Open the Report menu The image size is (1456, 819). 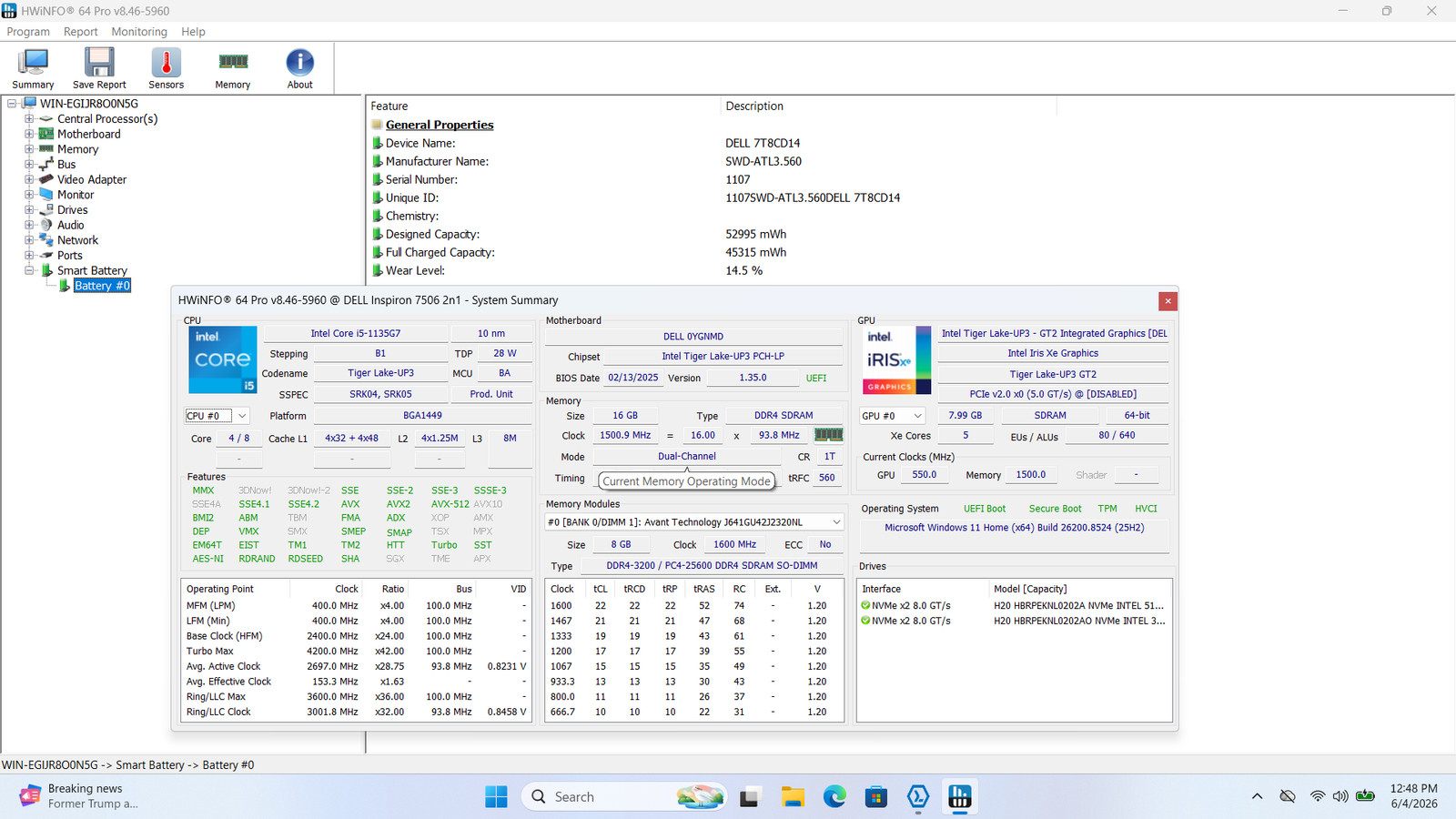pyautogui.click(x=80, y=32)
